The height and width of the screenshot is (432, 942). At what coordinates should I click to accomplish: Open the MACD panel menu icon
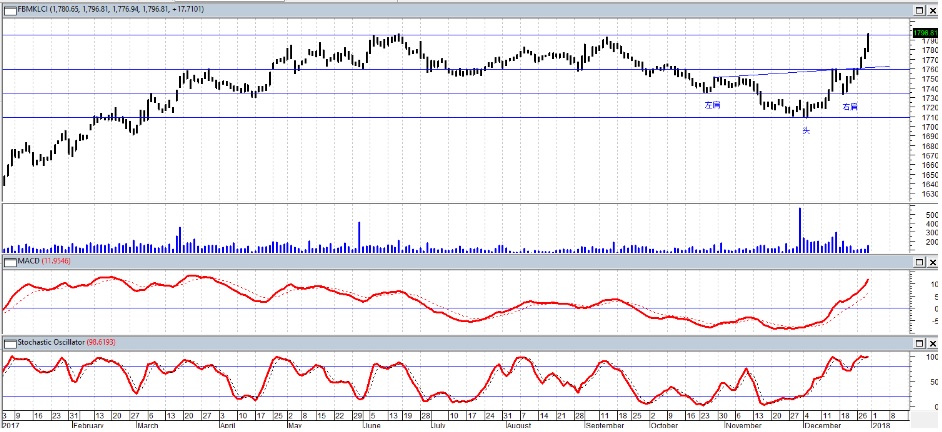coord(10,262)
